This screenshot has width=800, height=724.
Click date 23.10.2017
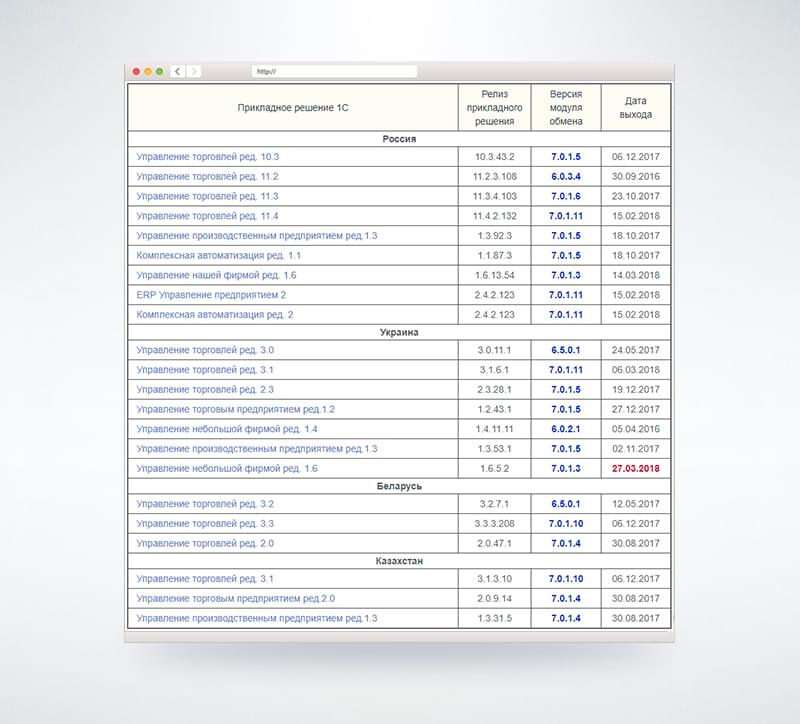tap(636, 196)
